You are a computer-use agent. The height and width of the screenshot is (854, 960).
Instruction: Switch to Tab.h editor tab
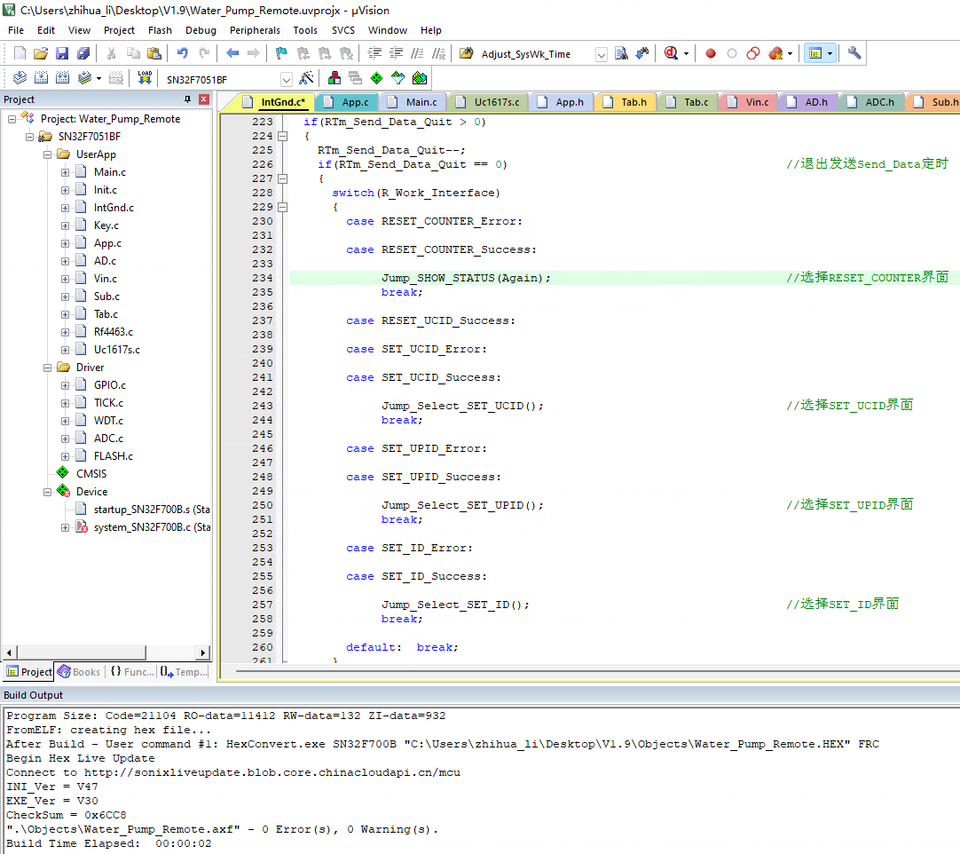pyautogui.click(x=625, y=102)
